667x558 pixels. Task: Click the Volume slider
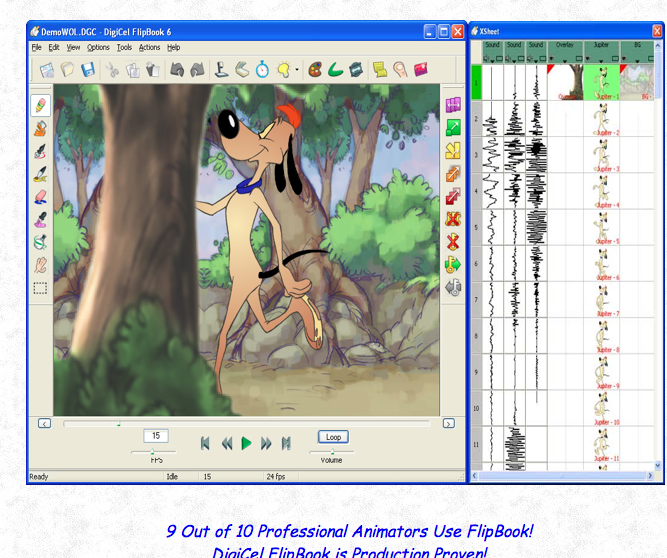point(332,452)
